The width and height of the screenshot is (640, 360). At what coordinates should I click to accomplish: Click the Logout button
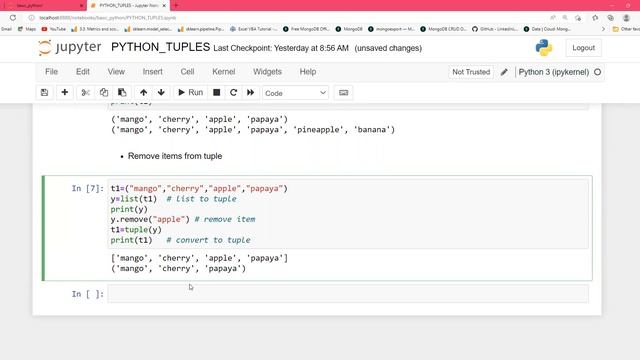click(x=583, y=48)
